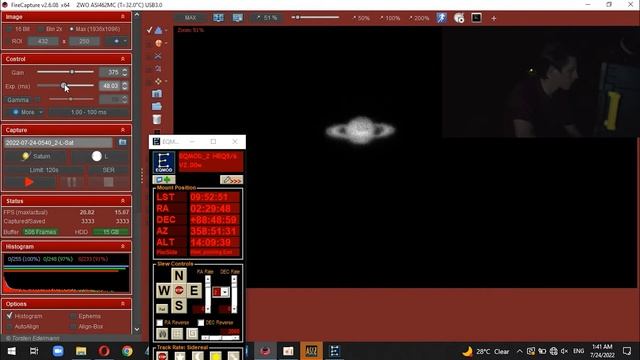Viewport: 640px width, 360px height.
Task: Open the capture folder icon beside filename
Action: [122, 142]
